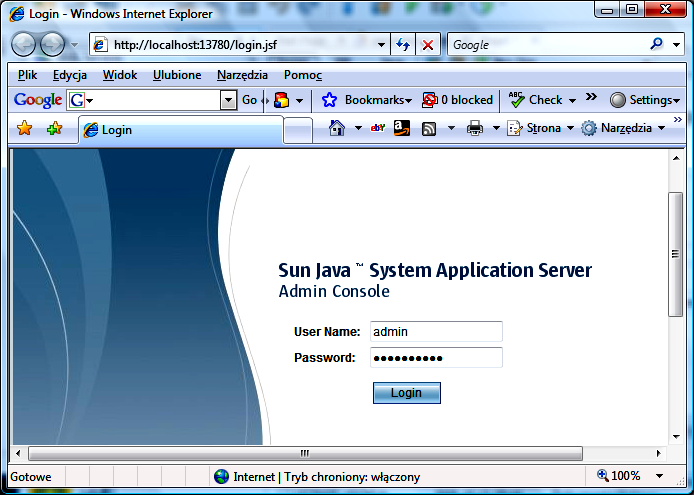Image resolution: width=694 pixels, height=495 pixels.
Task: Click the RSS feeds icon
Action: (x=429, y=128)
